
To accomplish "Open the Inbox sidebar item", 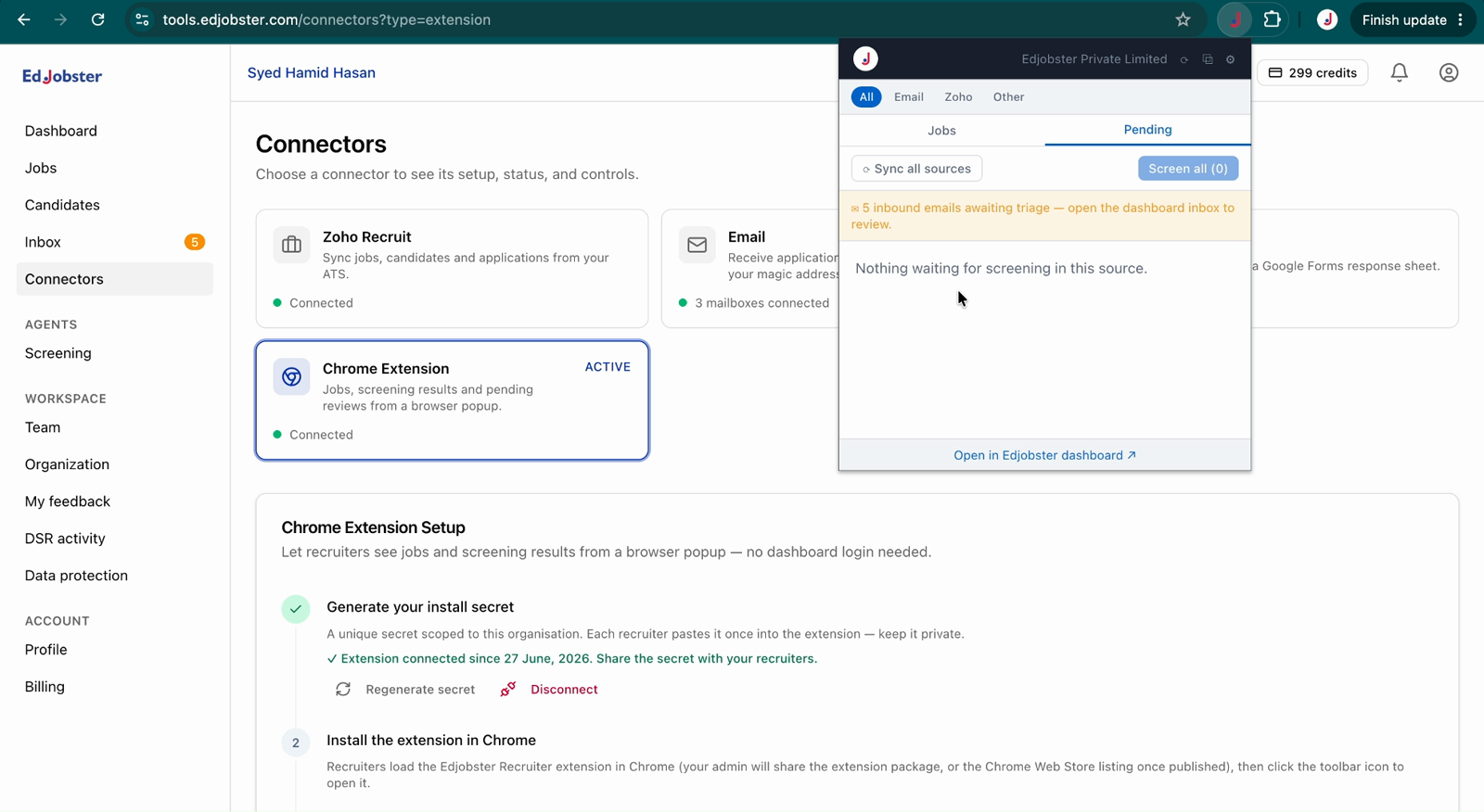I will tap(115, 242).
